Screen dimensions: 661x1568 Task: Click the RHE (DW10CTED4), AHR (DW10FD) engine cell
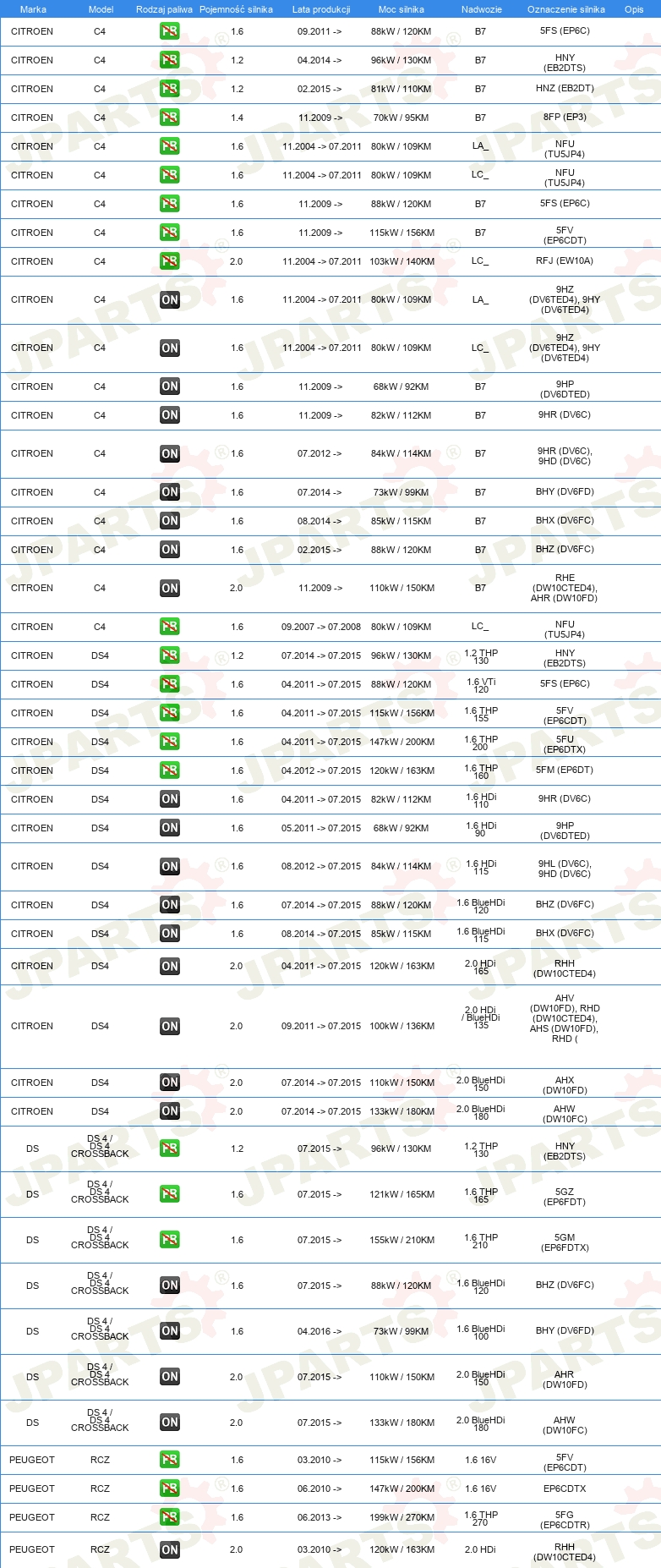[x=565, y=588]
